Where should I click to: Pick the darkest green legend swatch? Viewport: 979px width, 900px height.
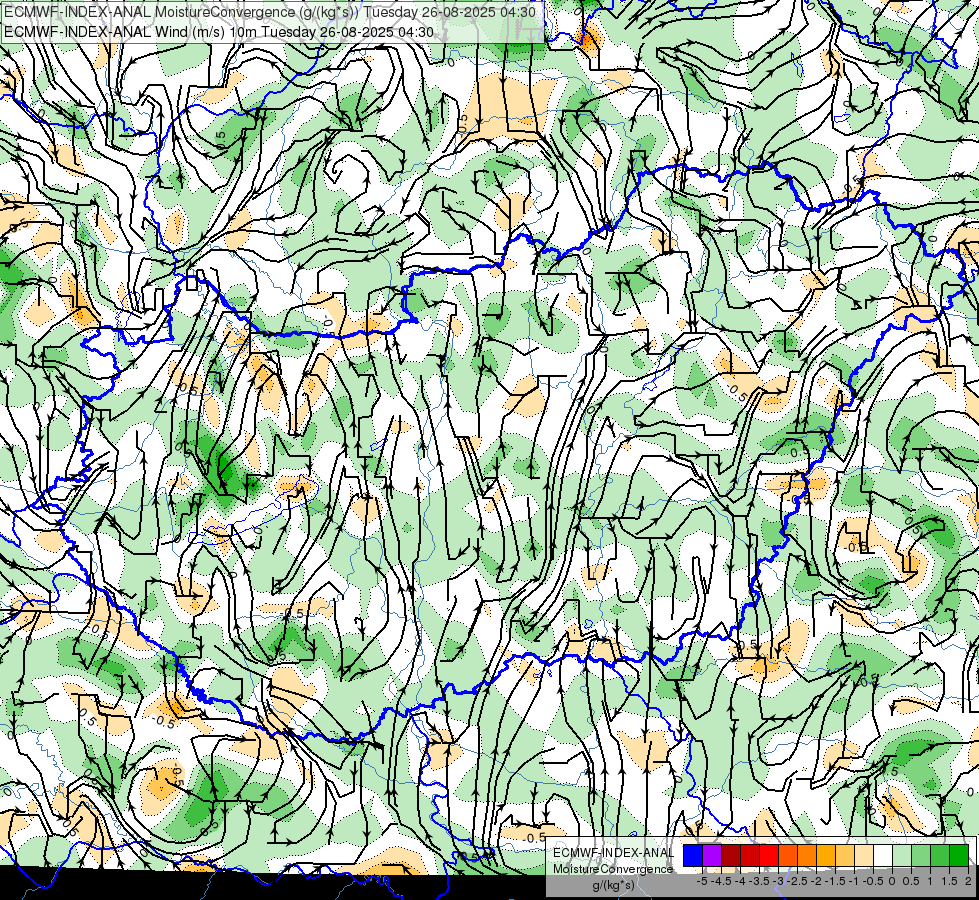959,856
